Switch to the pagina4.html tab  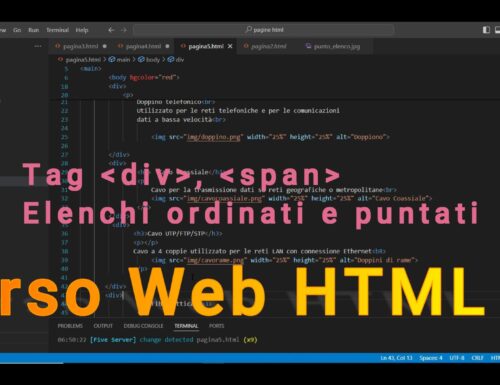click(x=143, y=46)
